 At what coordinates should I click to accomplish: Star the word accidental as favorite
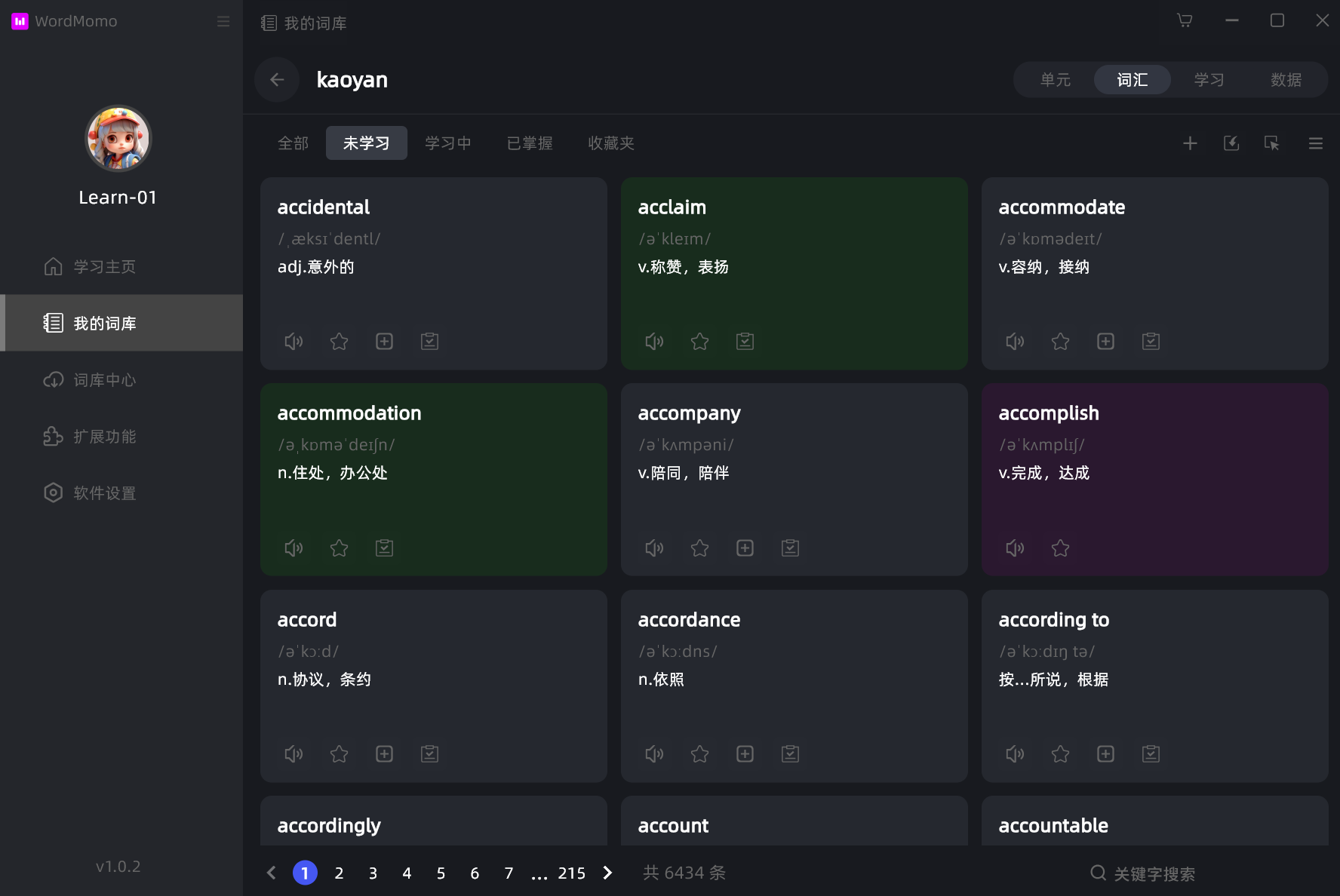[339, 342]
